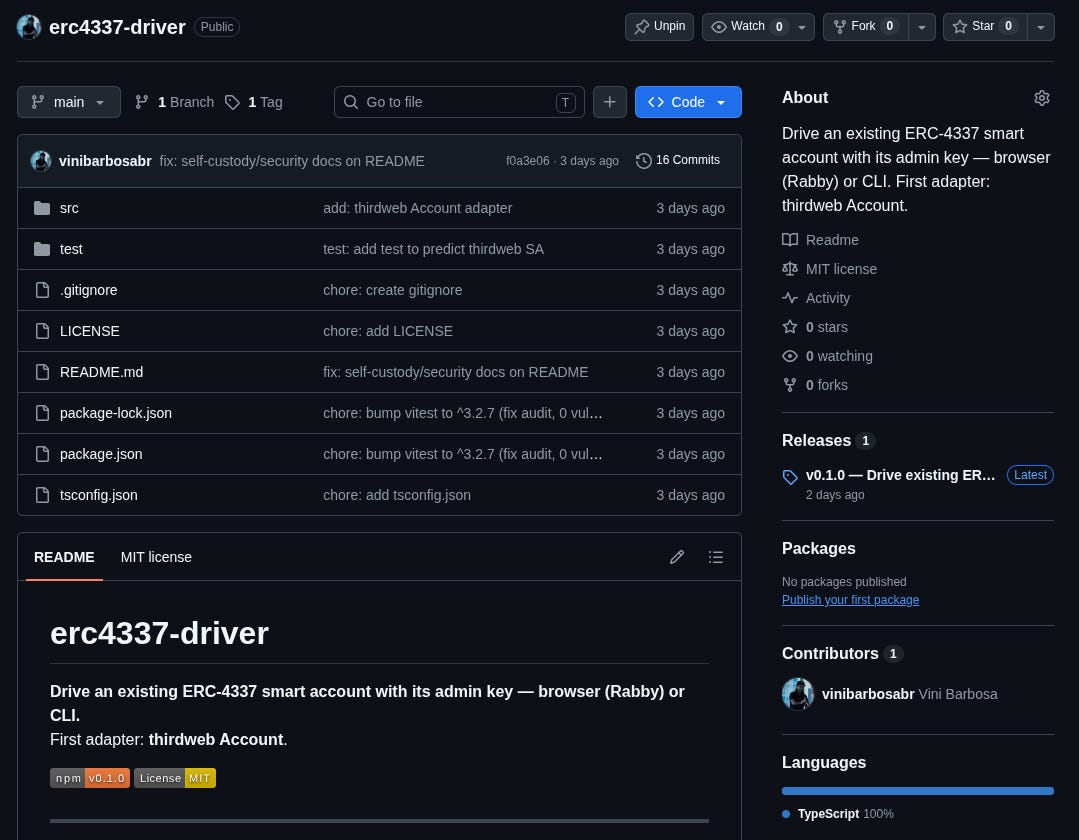The width and height of the screenshot is (1079, 840).
Task: Open commit 'chore: add tsconfig.json'
Action: pyautogui.click(x=397, y=495)
